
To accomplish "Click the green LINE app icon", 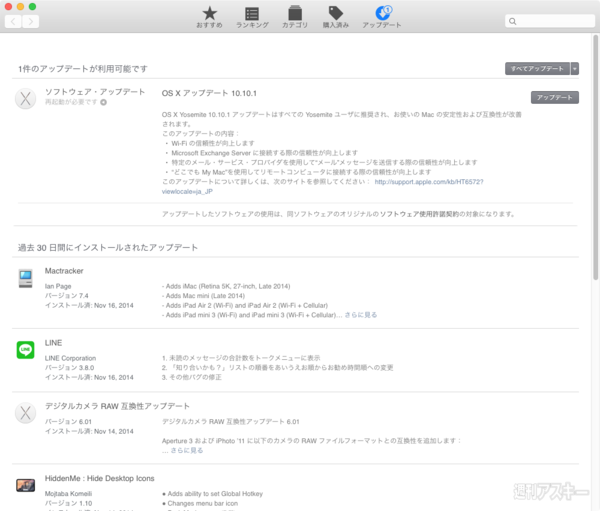I will (26, 350).
